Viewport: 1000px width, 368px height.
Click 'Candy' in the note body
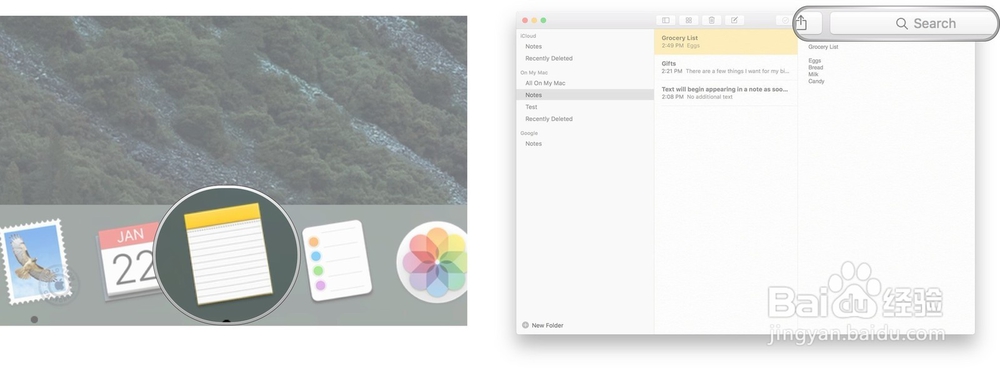pos(816,82)
